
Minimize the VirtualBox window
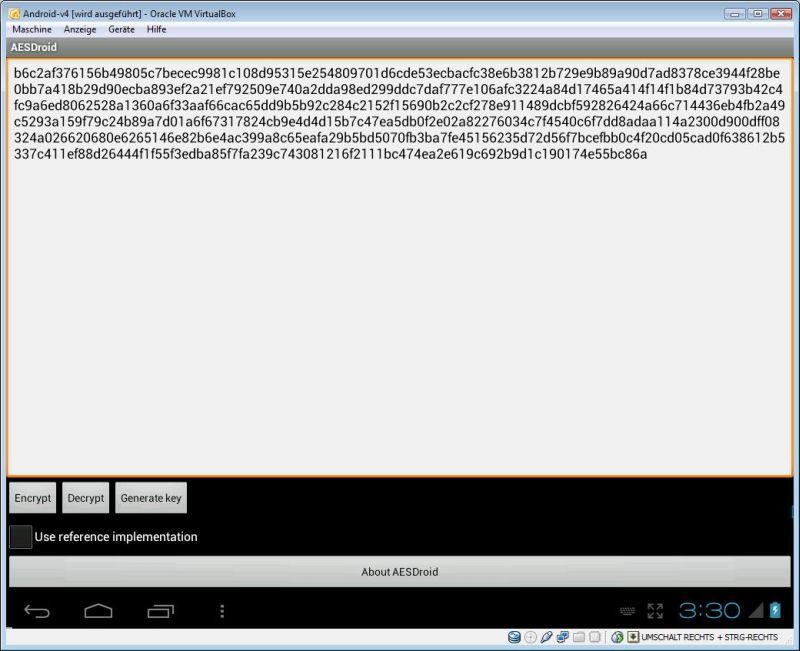coord(735,14)
